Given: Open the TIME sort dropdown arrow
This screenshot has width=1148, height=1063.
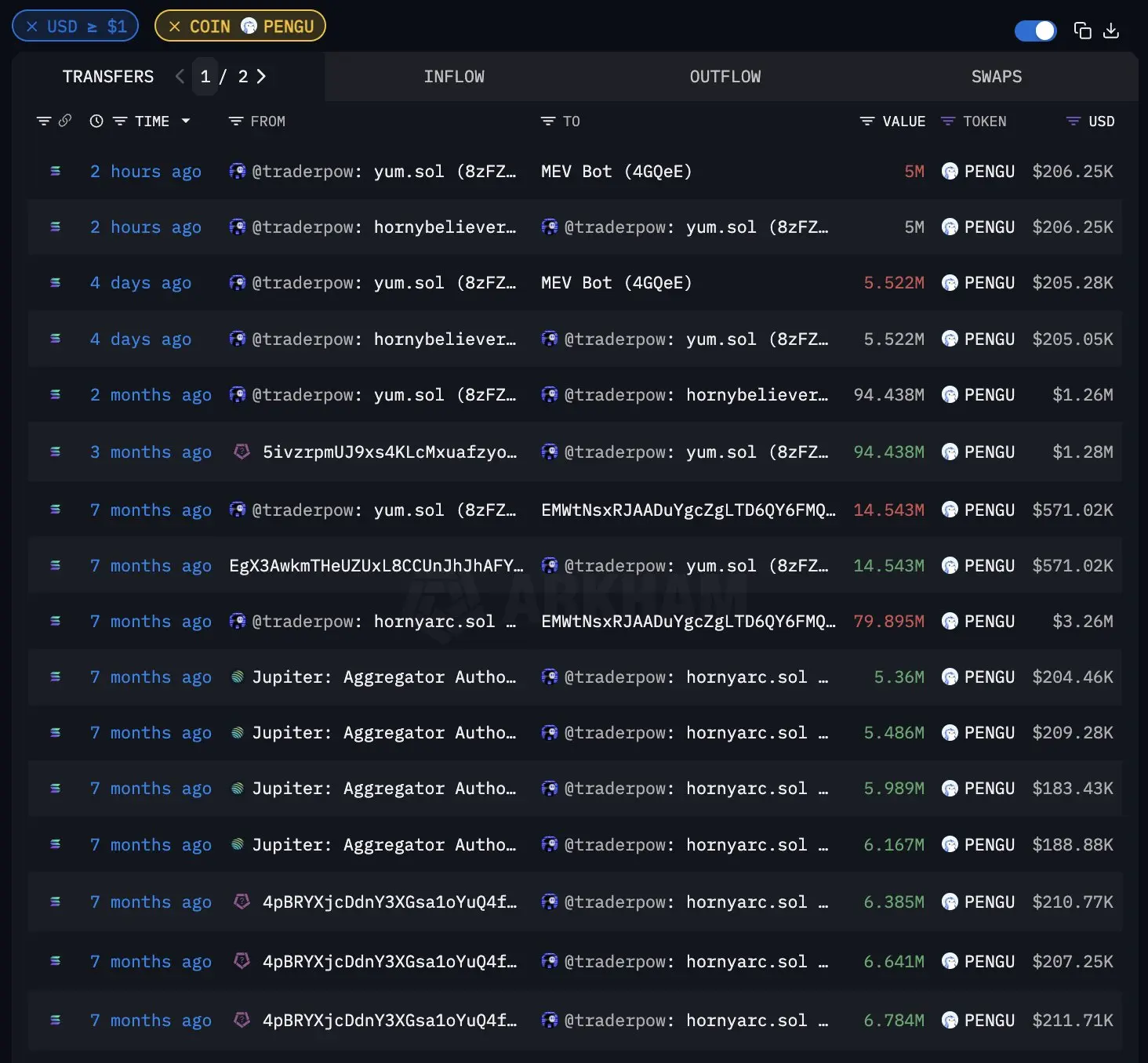Looking at the screenshot, I should tap(186, 122).
